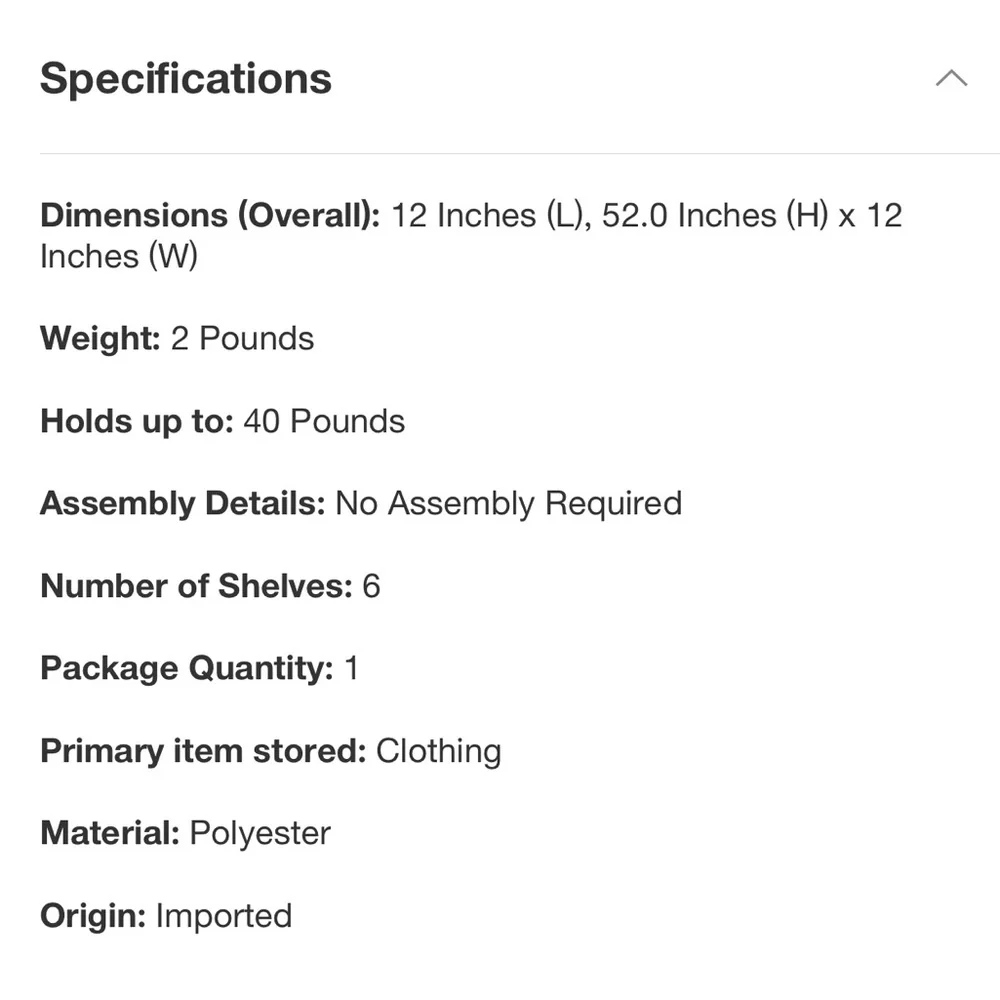Select the Dimensions (Overall) label

click(210, 216)
